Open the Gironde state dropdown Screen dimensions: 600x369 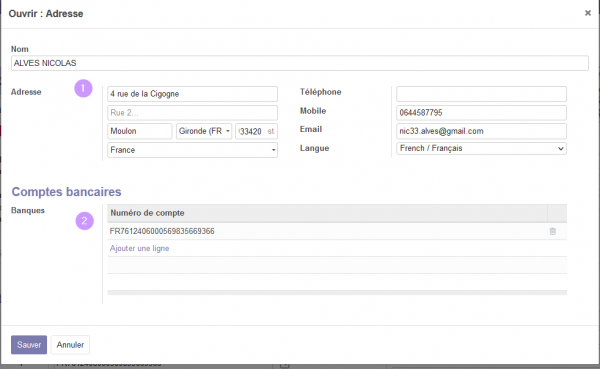[x=204, y=131]
